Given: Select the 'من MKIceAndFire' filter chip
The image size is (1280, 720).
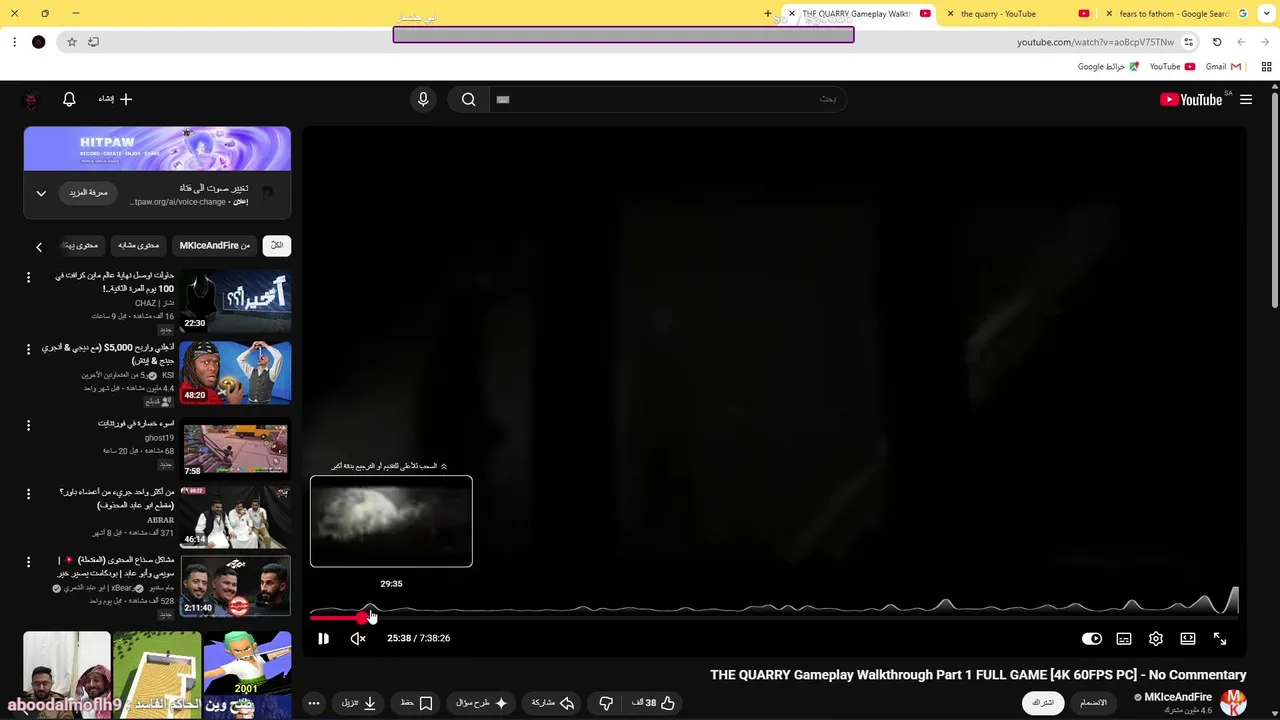Looking at the screenshot, I should (x=215, y=245).
